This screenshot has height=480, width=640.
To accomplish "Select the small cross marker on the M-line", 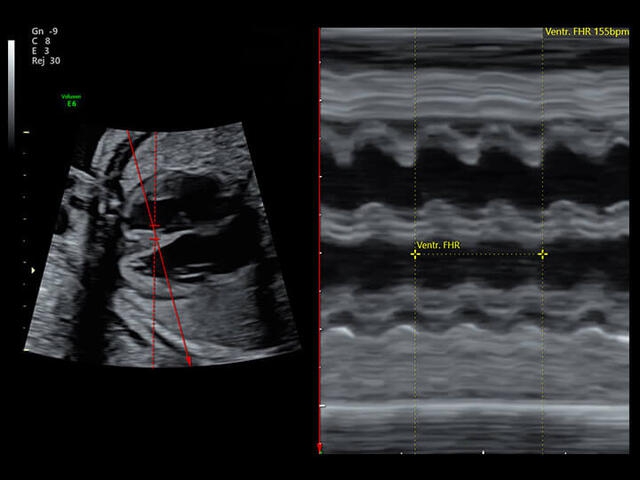I will [154, 238].
